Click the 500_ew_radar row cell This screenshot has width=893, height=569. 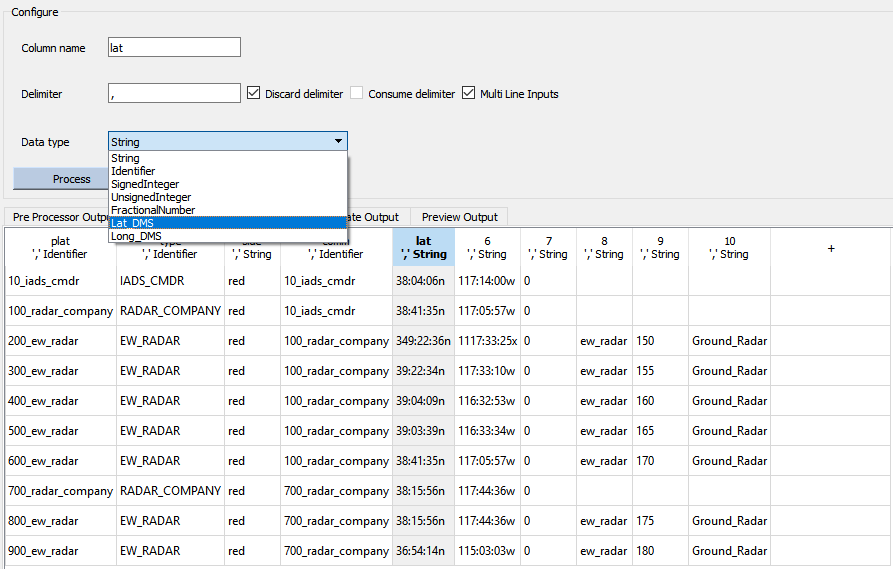(60, 431)
